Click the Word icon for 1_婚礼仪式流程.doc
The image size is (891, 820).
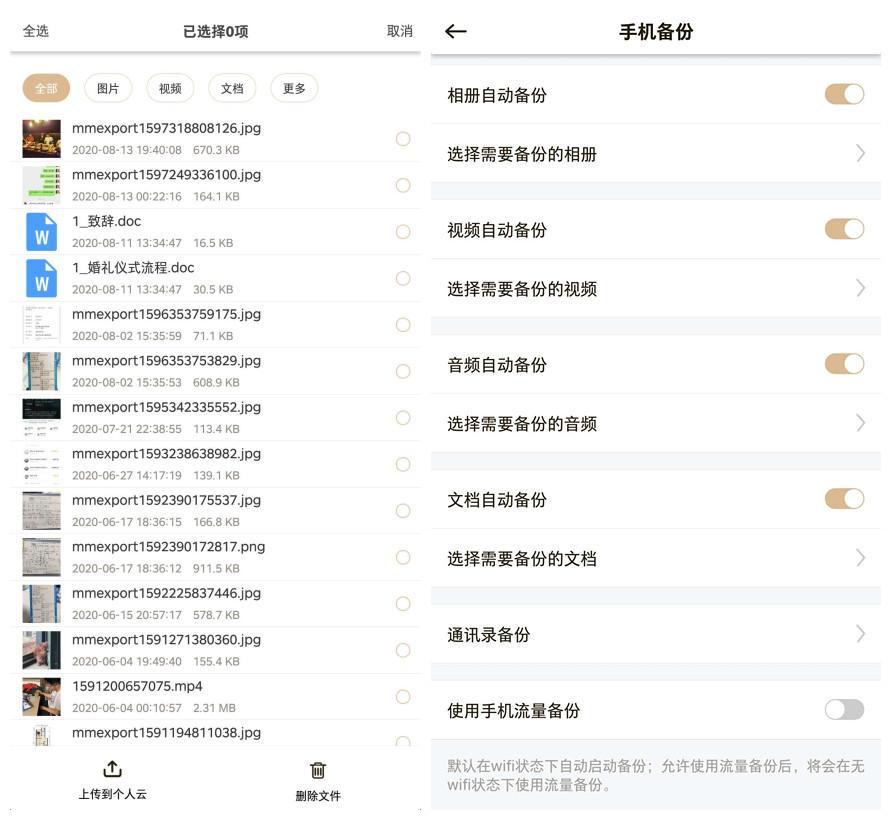pos(39,278)
